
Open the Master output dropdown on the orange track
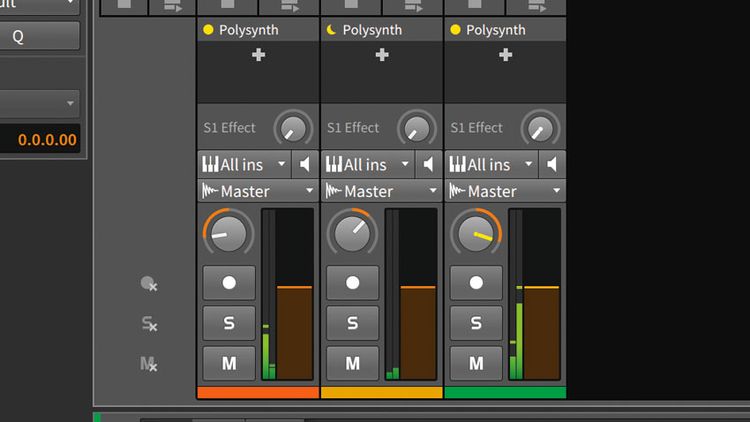(258, 191)
